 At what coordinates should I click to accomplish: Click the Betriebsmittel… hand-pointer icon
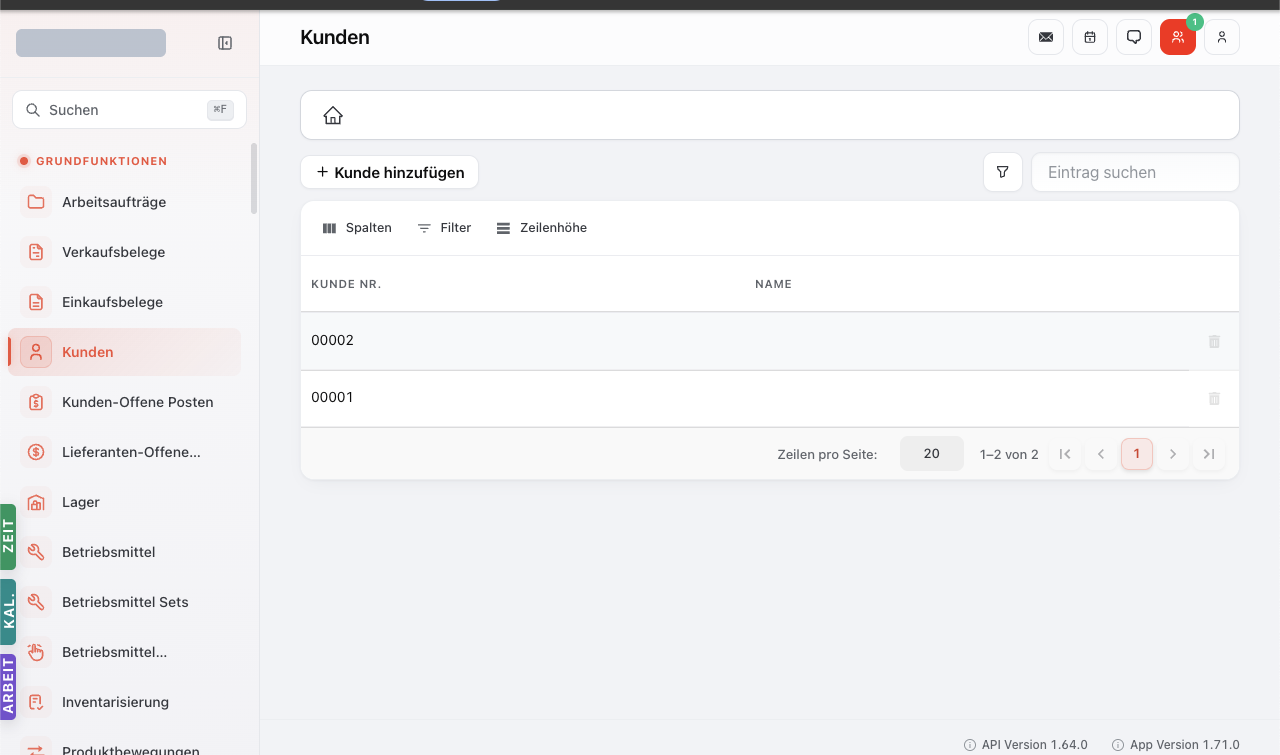point(36,652)
